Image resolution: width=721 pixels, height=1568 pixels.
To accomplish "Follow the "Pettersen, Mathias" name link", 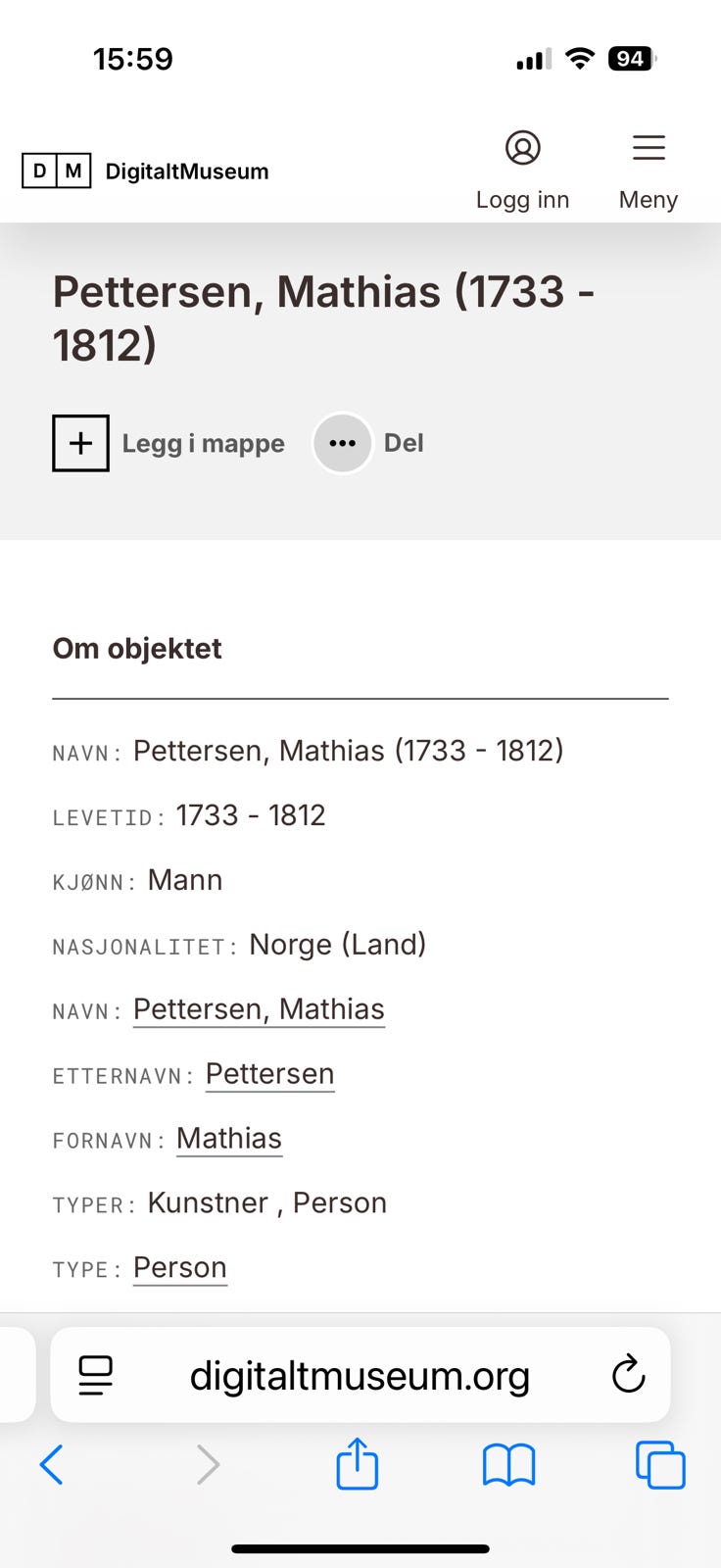I will coord(259,1009).
